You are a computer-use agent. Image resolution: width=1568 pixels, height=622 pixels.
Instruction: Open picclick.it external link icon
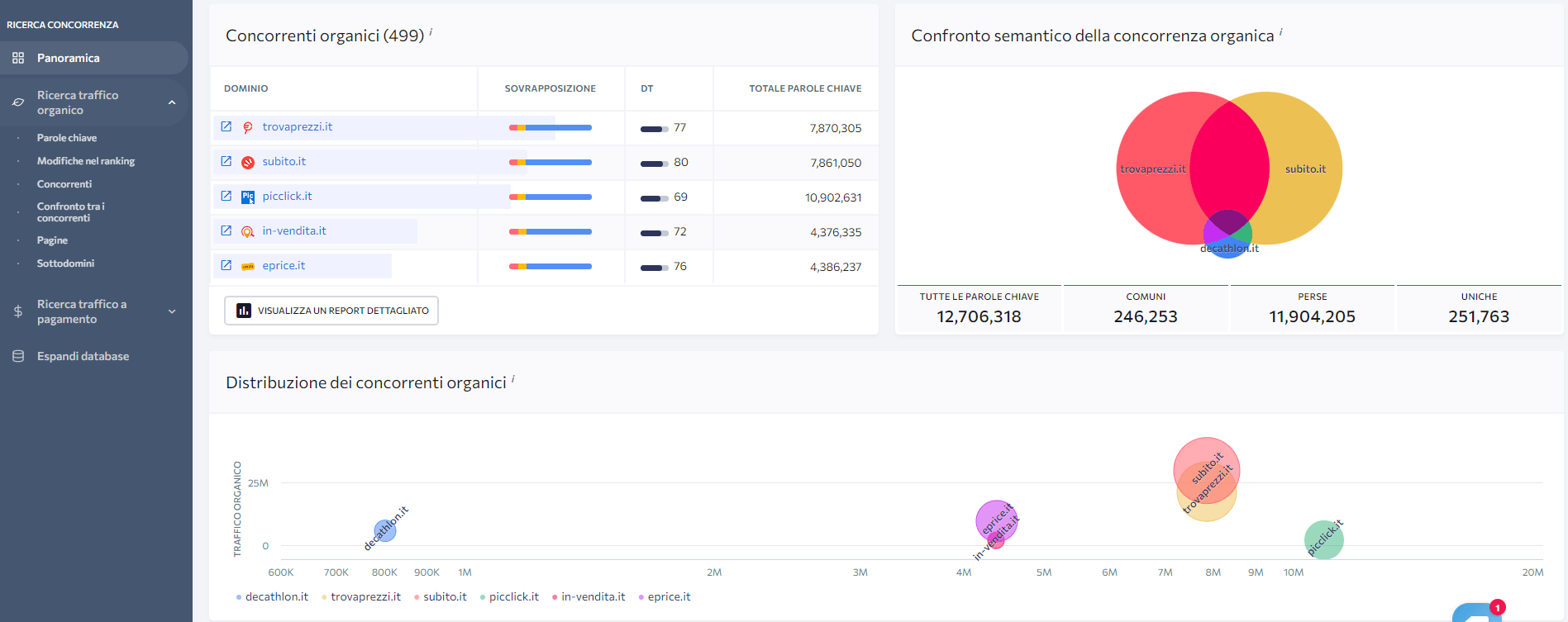tap(226, 196)
